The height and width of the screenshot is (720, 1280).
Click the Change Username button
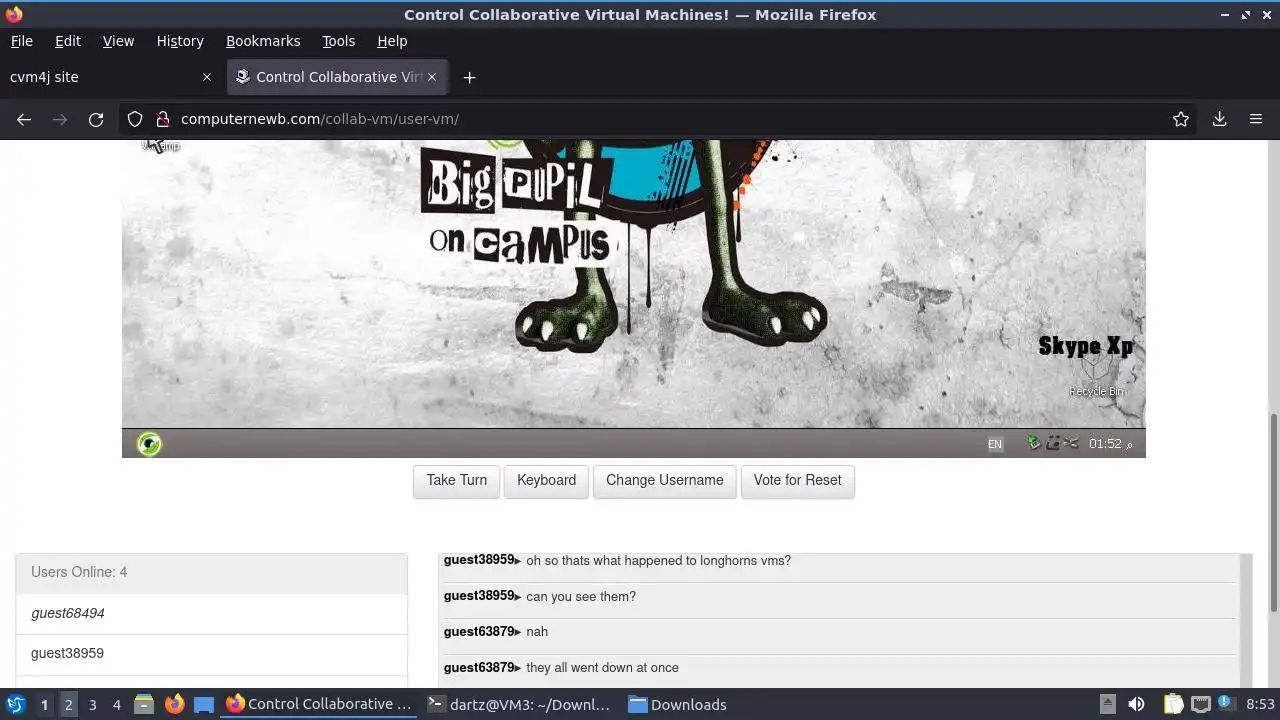(665, 480)
